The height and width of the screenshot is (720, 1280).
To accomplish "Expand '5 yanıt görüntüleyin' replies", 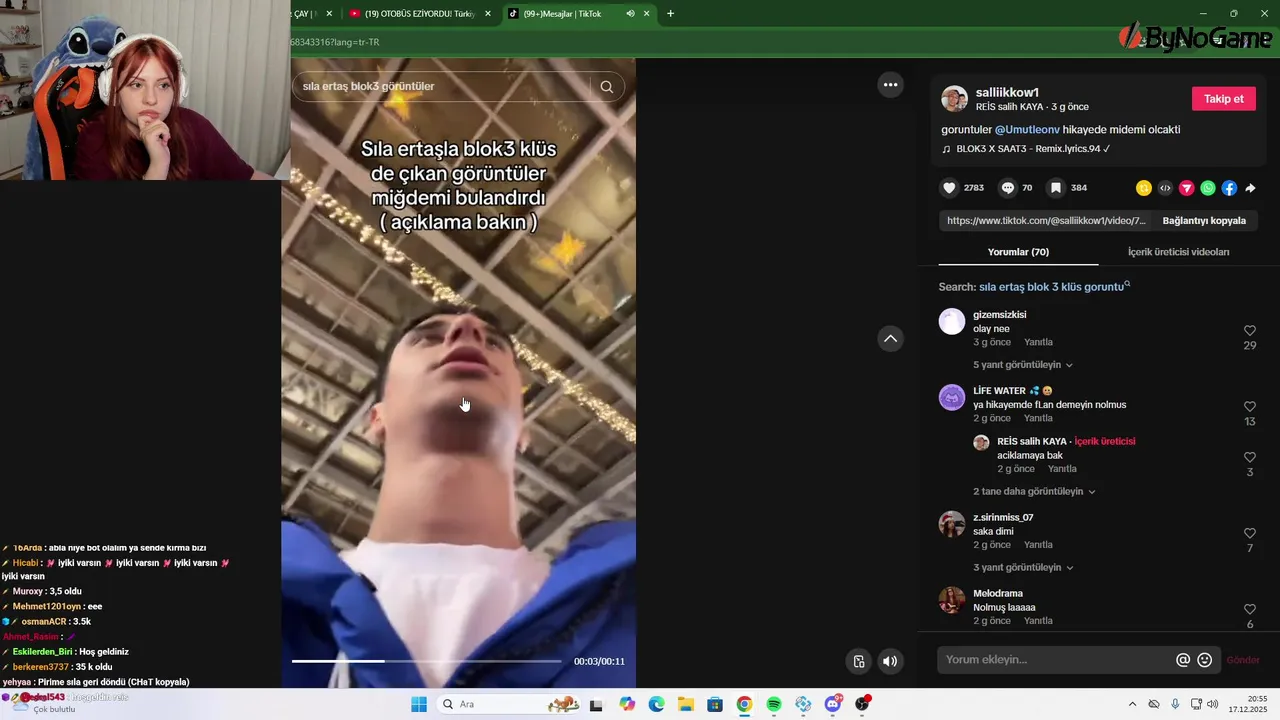I will (x=1023, y=365).
